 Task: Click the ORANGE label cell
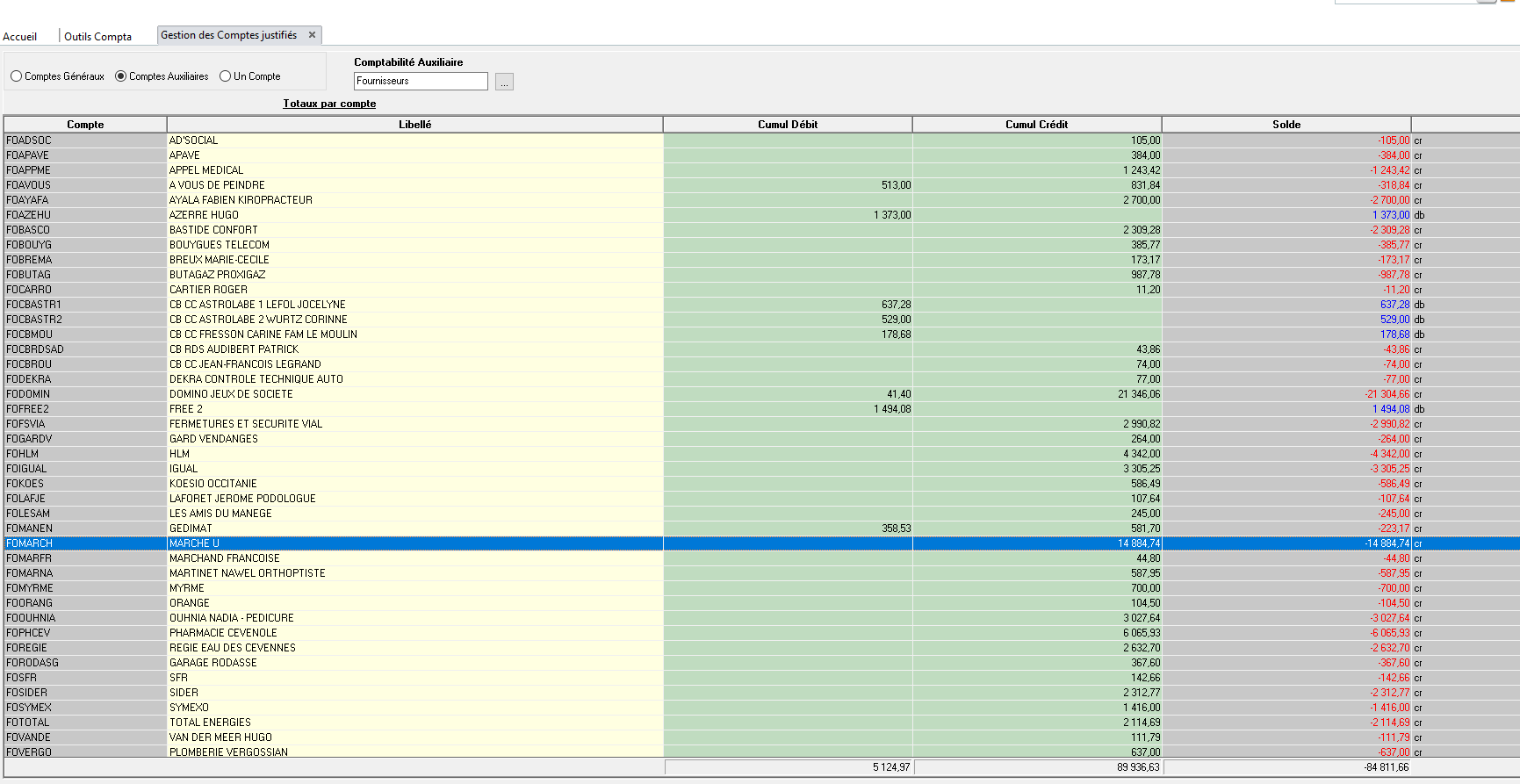pos(415,603)
